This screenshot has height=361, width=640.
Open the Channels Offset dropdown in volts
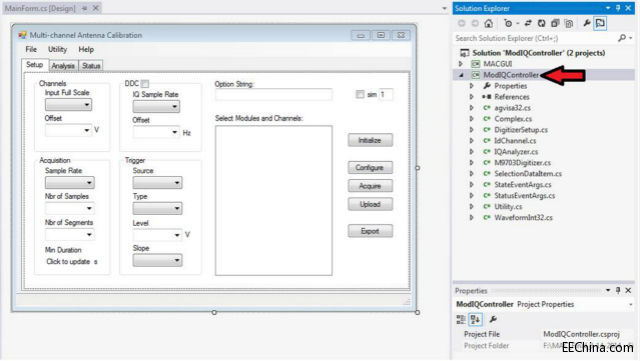point(69,130)
